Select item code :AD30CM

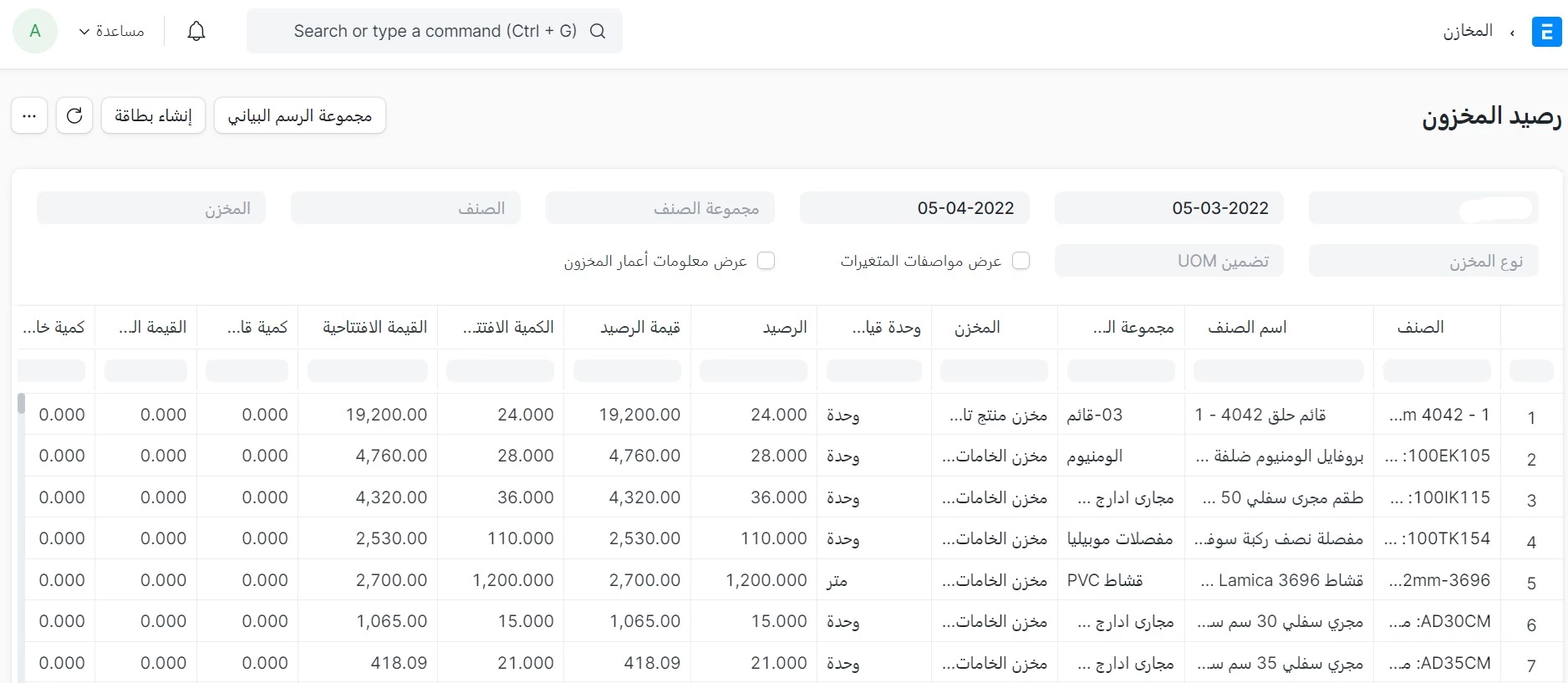click(1437, 621)
